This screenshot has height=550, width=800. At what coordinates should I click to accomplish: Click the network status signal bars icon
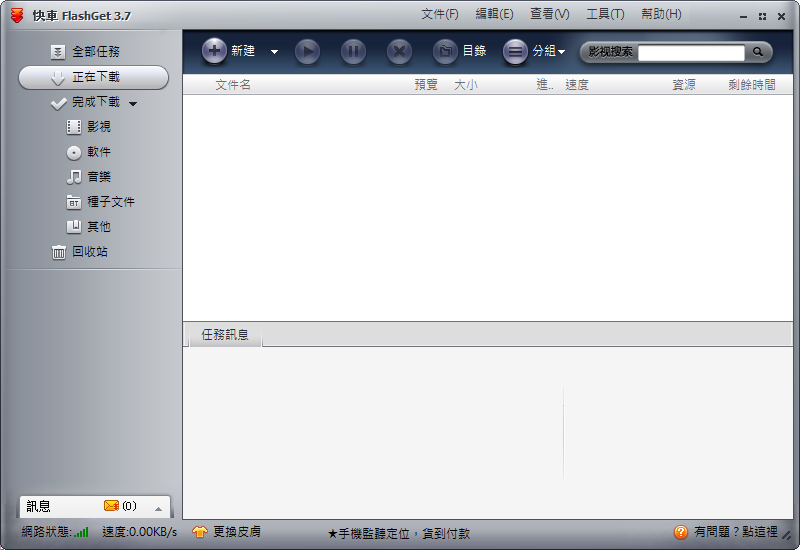pyautogui.click(x=81, y=533)
